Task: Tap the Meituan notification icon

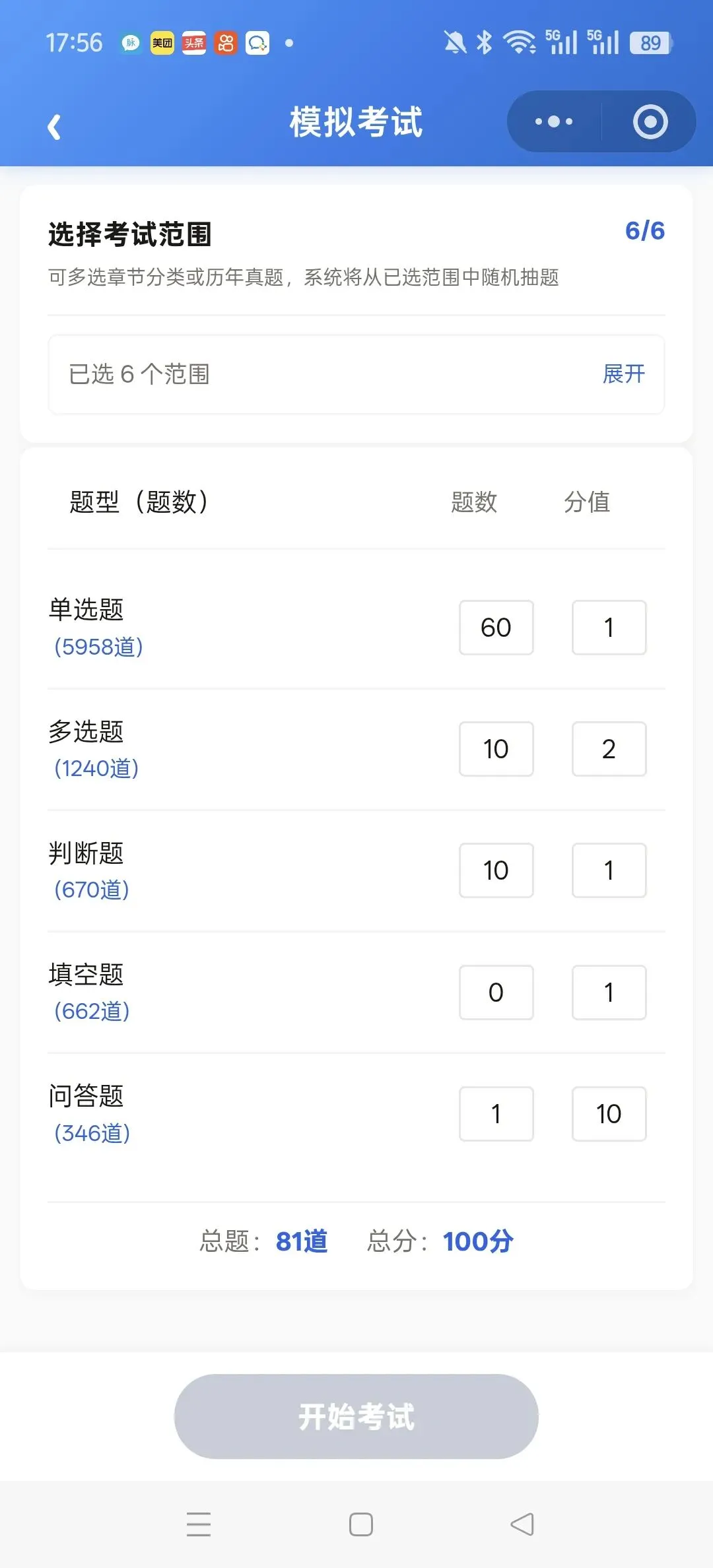Action: (162, 44)
